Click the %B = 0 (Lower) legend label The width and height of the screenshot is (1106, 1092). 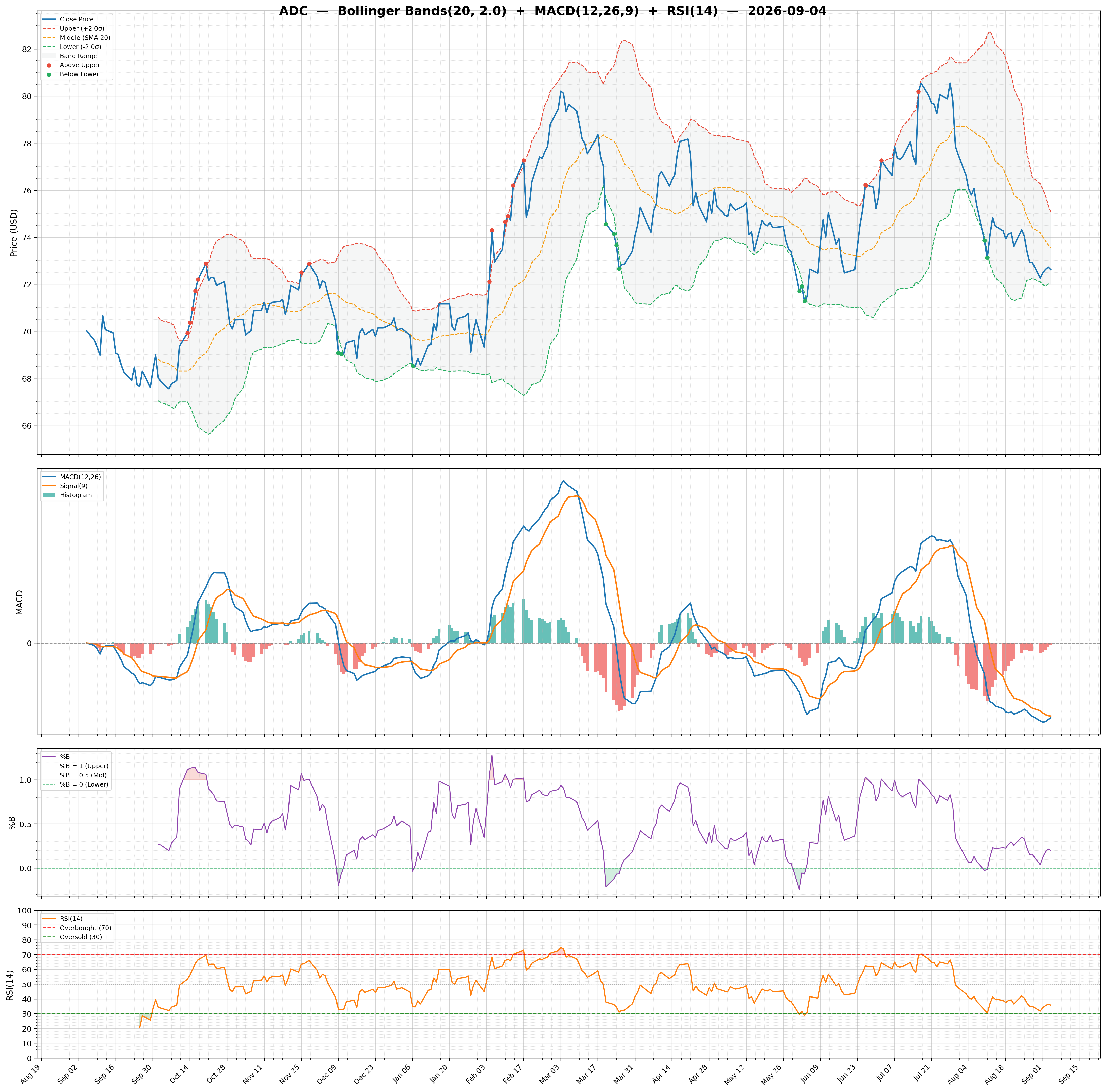pyautogui.click(x=84, y=785)
